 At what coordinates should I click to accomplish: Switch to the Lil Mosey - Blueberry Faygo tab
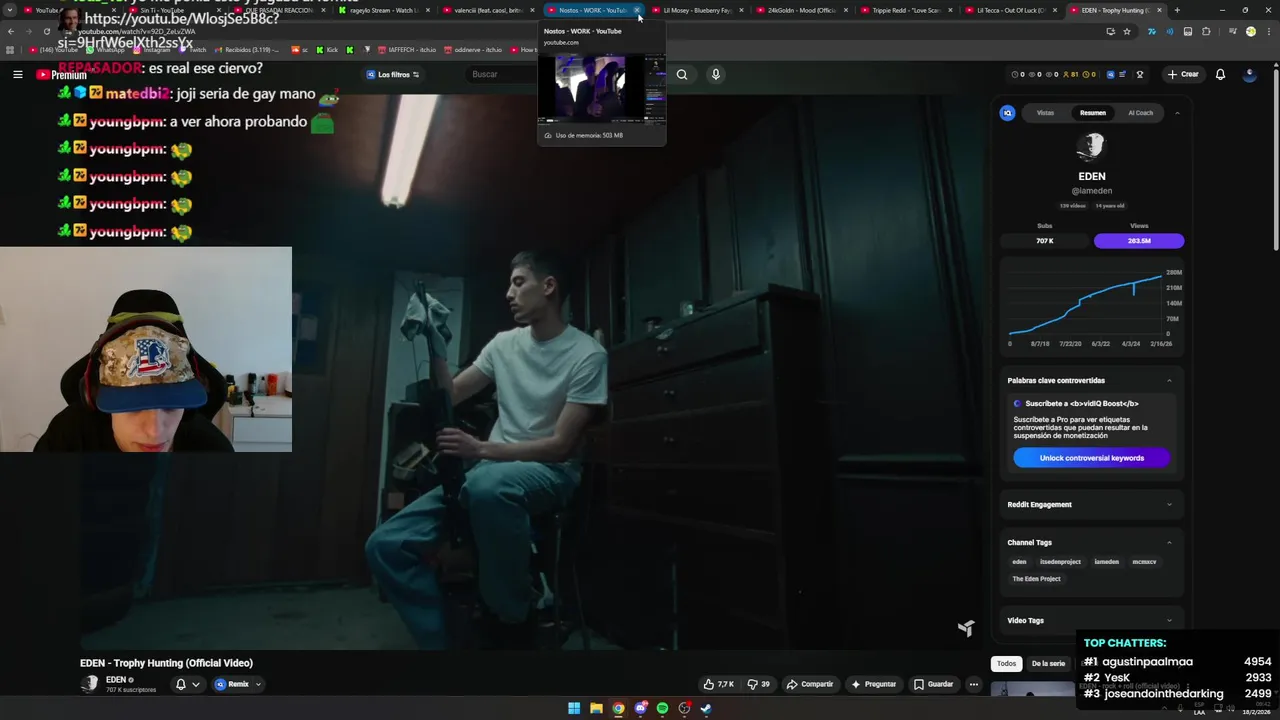697,10
